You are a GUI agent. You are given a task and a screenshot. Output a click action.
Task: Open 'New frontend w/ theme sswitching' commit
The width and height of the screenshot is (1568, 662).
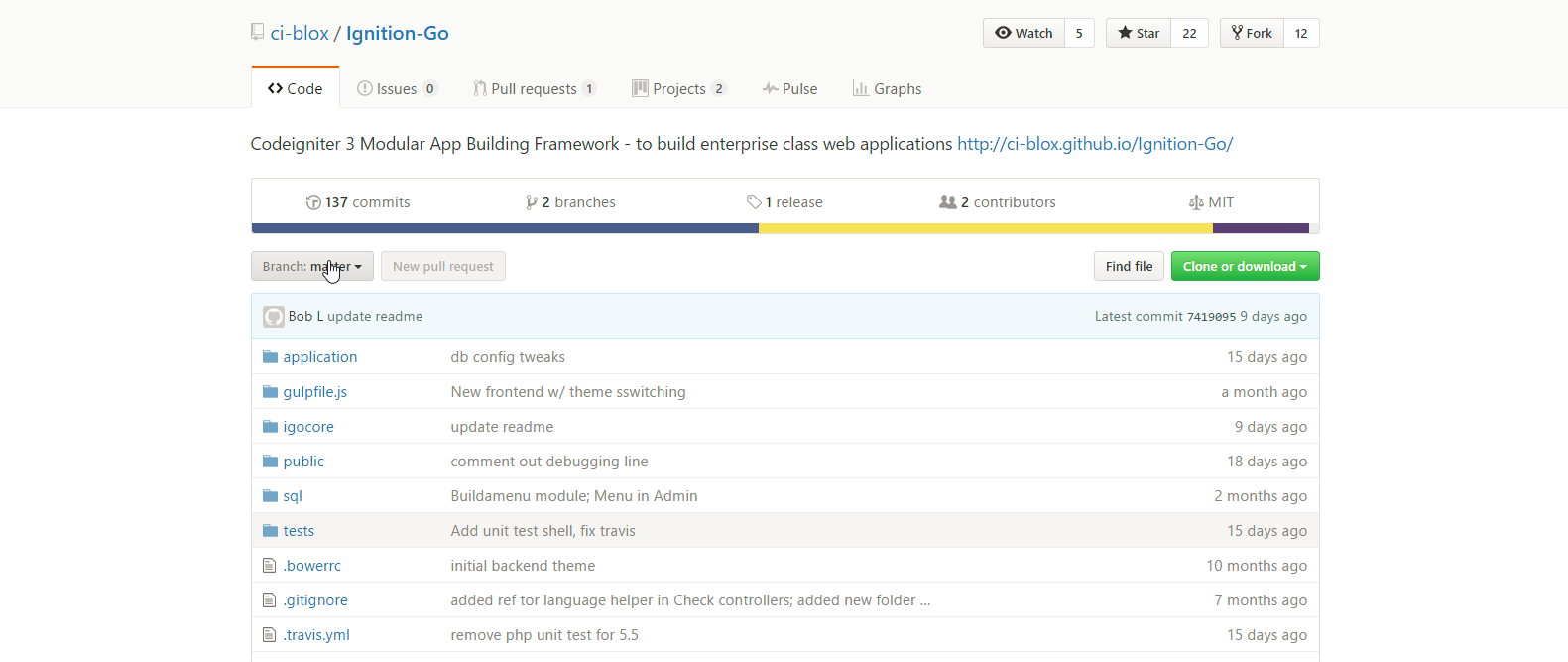coord(568,392)
